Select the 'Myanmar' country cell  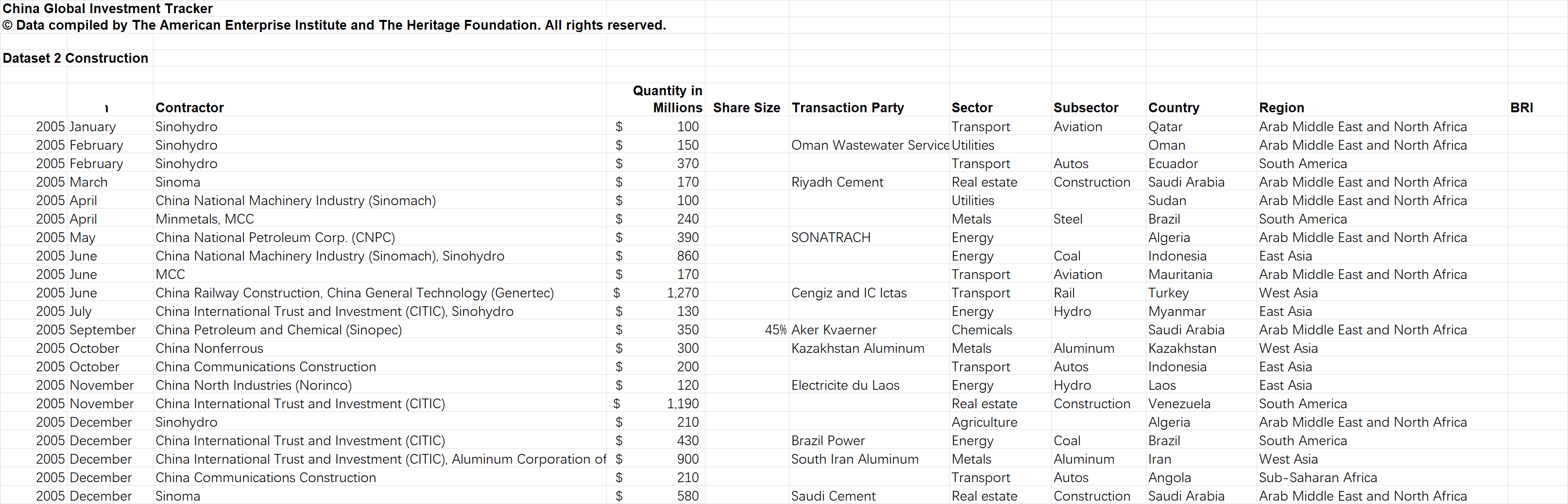point(1176,312)
